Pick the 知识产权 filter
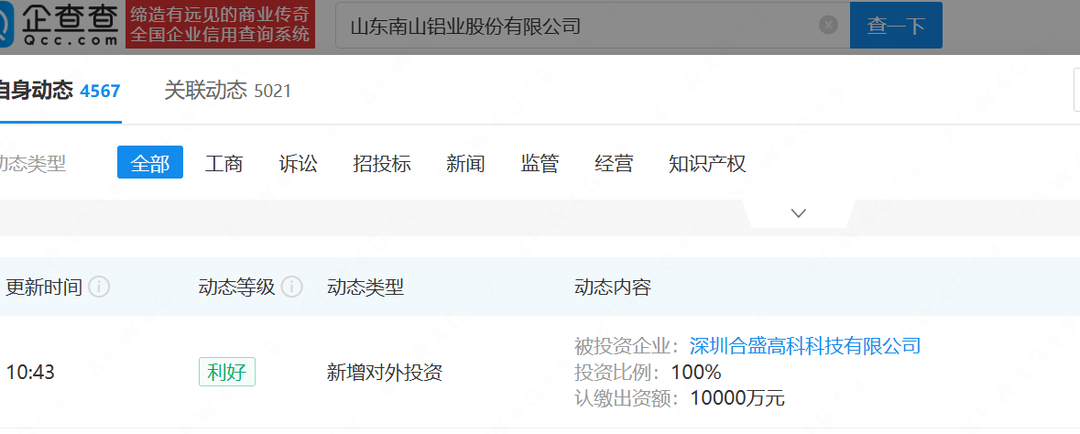1080x434 pixels. click(707, 163)
